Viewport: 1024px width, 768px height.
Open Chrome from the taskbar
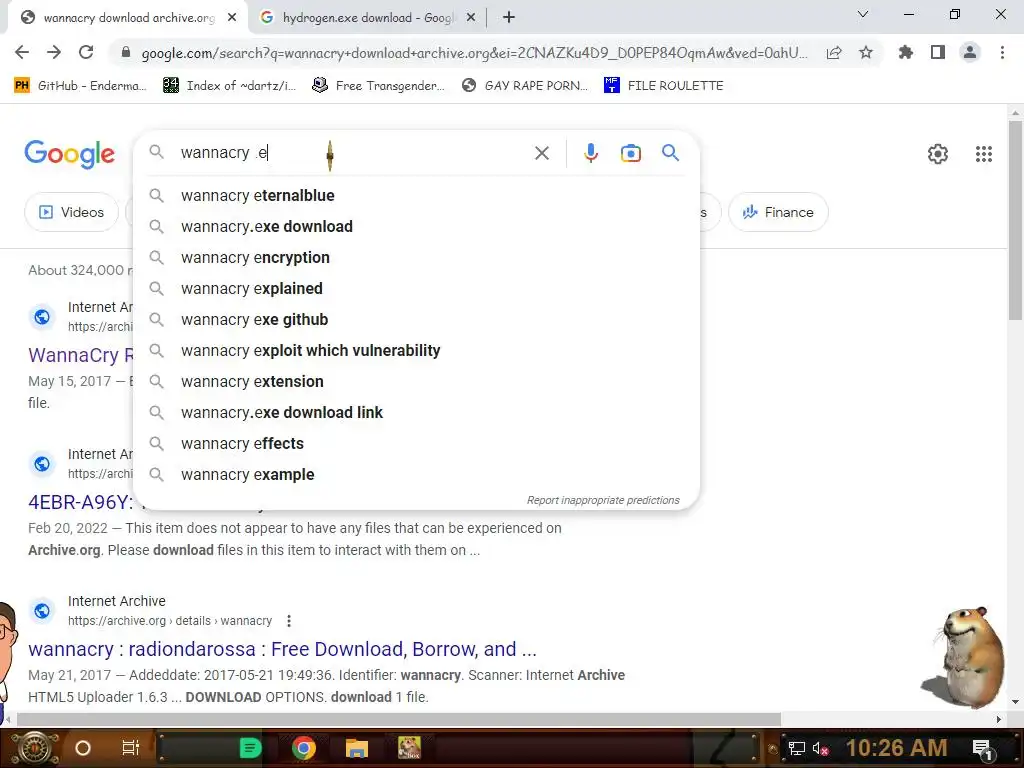point(304,748)
